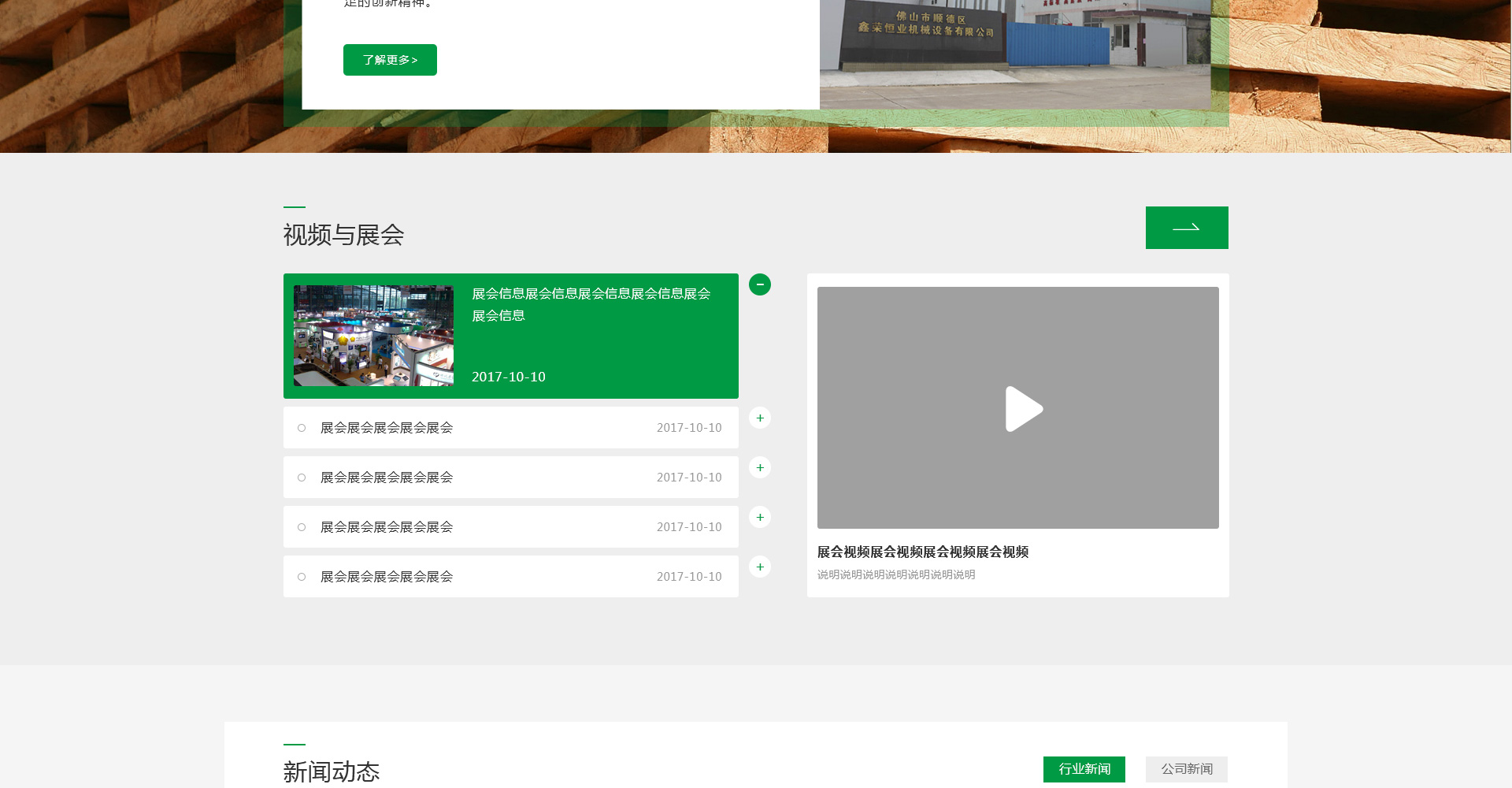Image resolution: width=1512 pixels, height=788 pixels.
Task: Expand the second collapsed 展会 row plus icon
Action: pos(759,468)
